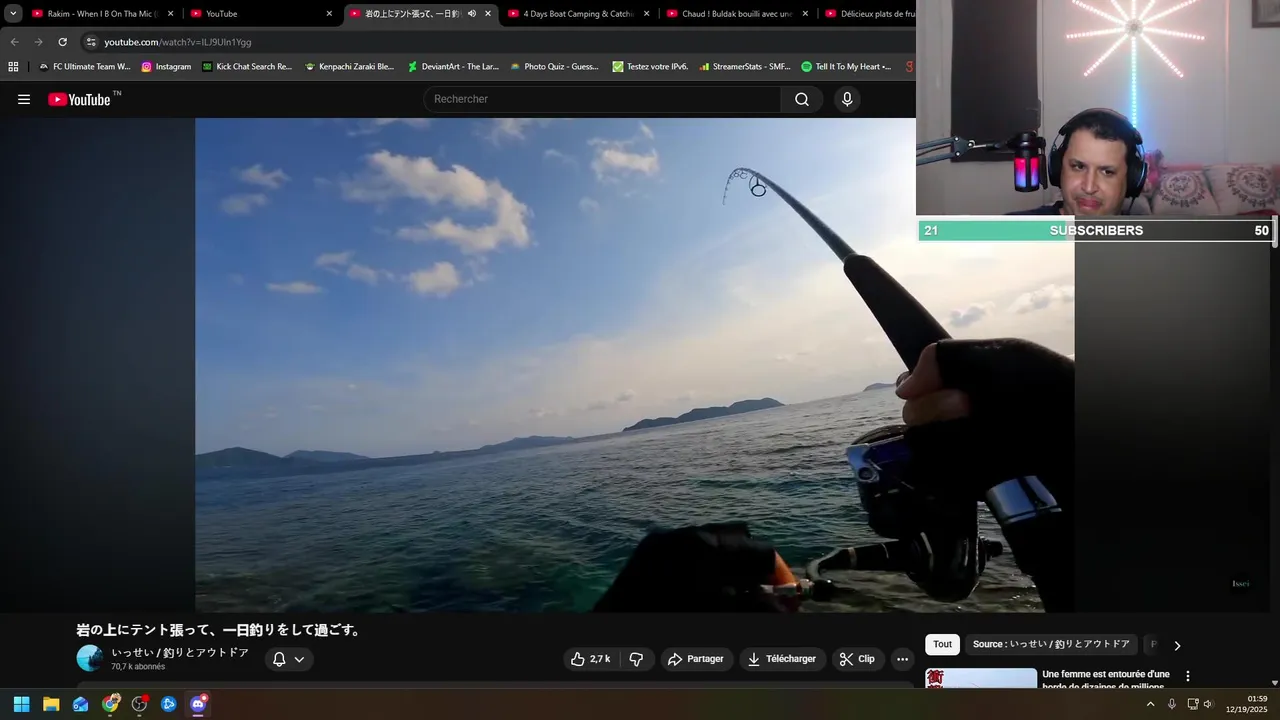The height and width of the screenshot is (720, 1280).
Task: Open the Discord taskbar icon
Action: coord(199,704)
